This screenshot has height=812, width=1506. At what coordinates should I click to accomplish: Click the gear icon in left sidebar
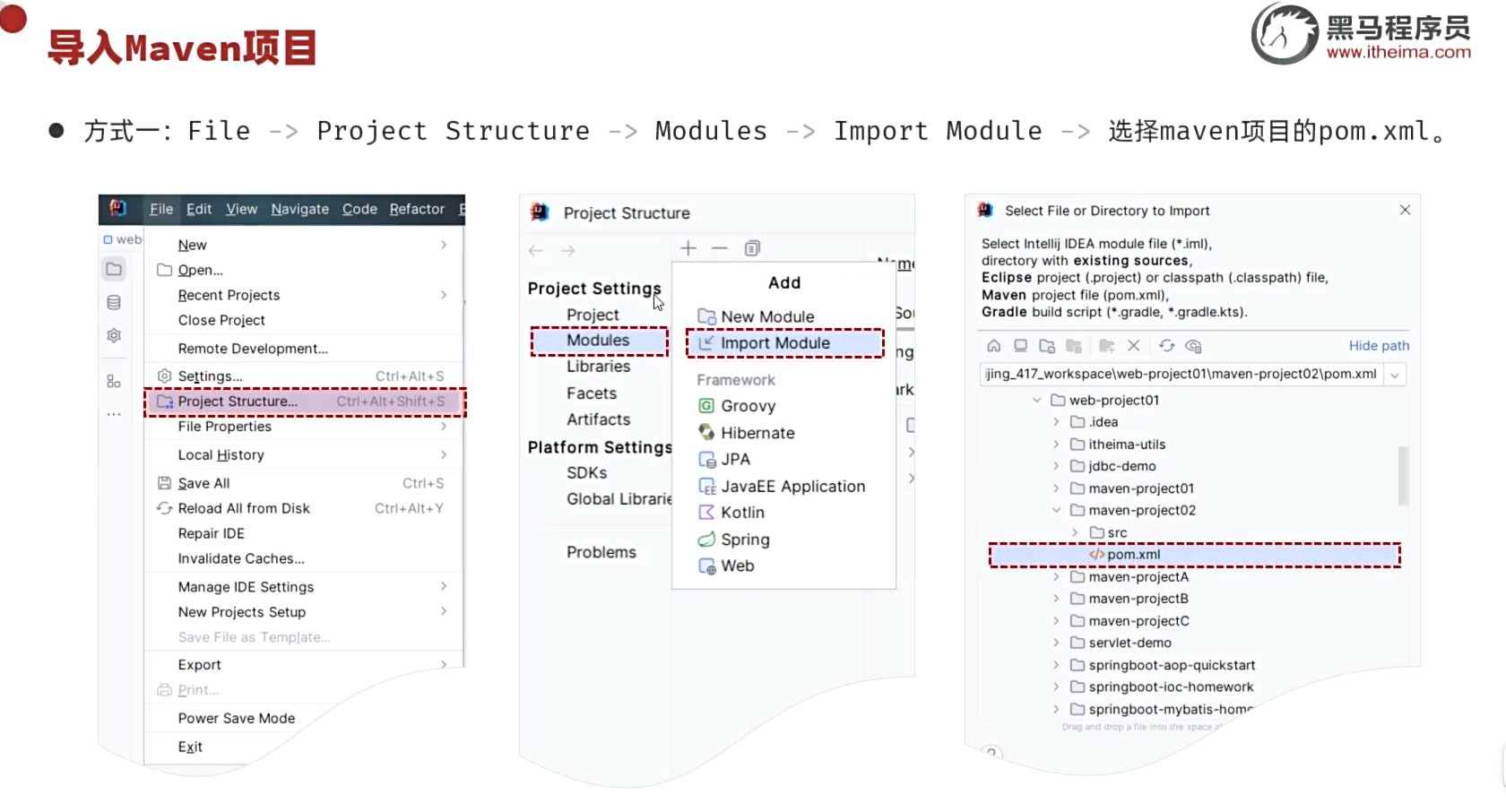[x=114, y=335]
